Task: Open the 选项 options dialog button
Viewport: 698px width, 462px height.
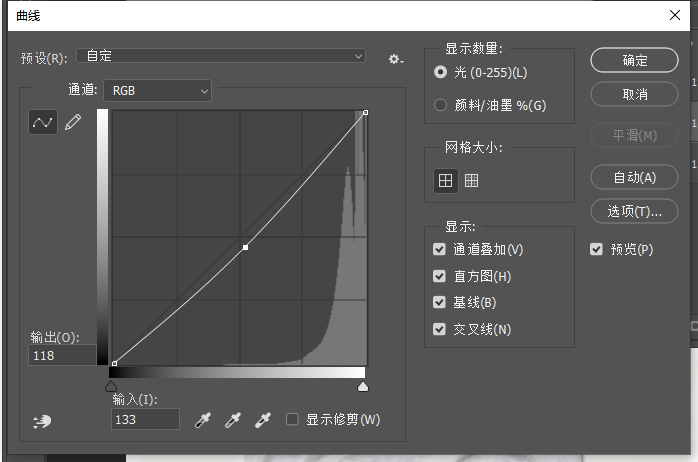Action: point(634,211)
